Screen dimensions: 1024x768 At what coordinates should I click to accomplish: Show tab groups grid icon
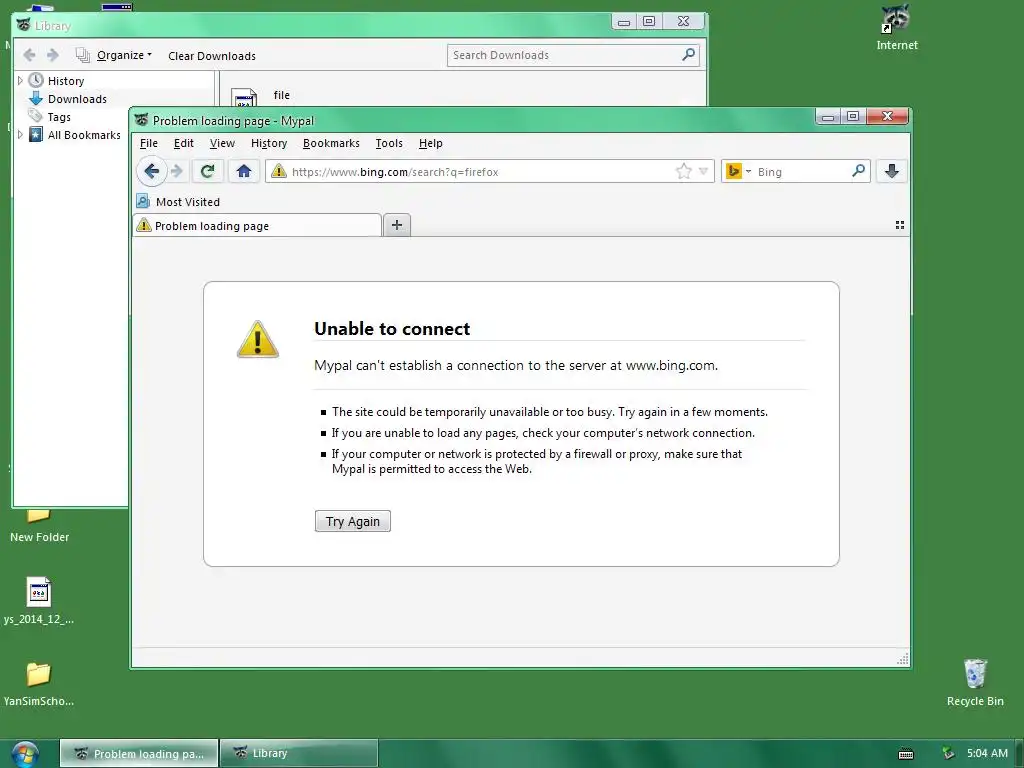[899, 225]
